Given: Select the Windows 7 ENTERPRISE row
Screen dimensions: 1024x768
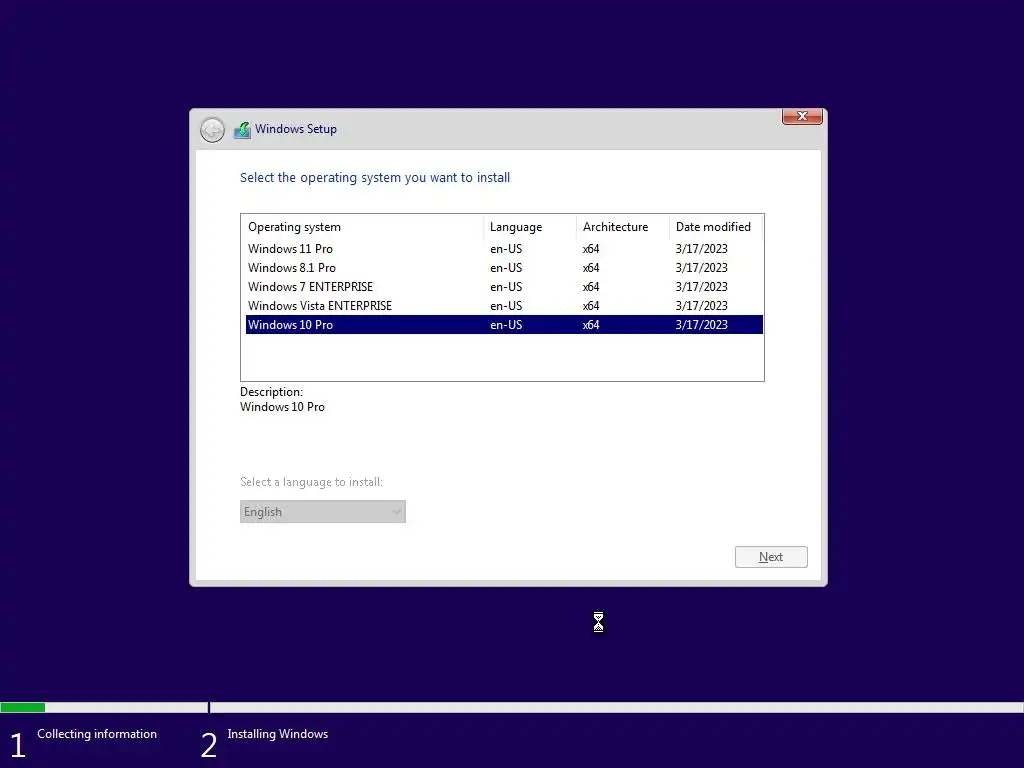Looking at the screenshot, I should [x=504, y=287].
